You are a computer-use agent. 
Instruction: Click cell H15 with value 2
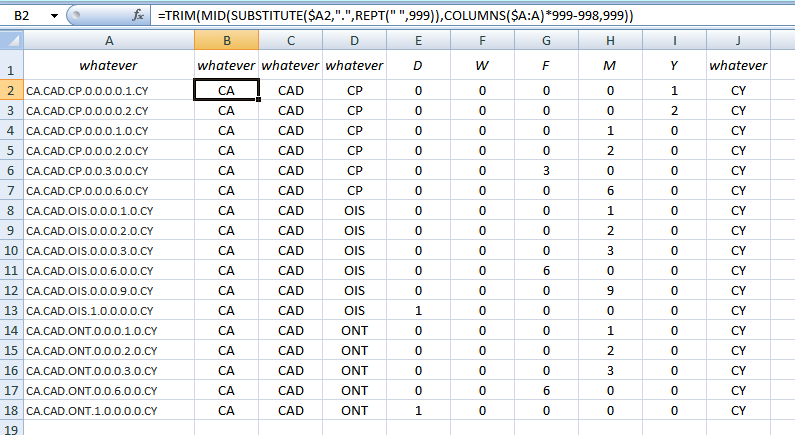click(x=610, y=351)
